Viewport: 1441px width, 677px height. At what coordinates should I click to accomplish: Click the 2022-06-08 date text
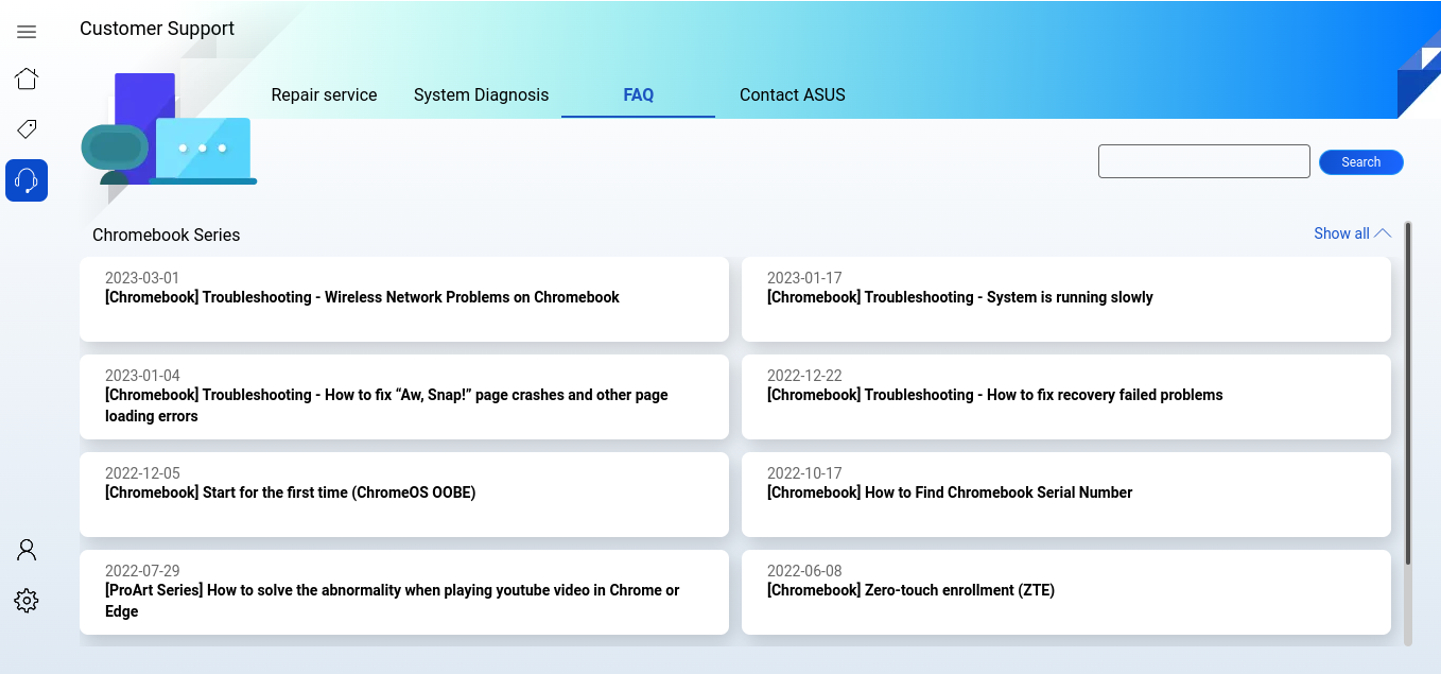[804, 571]
